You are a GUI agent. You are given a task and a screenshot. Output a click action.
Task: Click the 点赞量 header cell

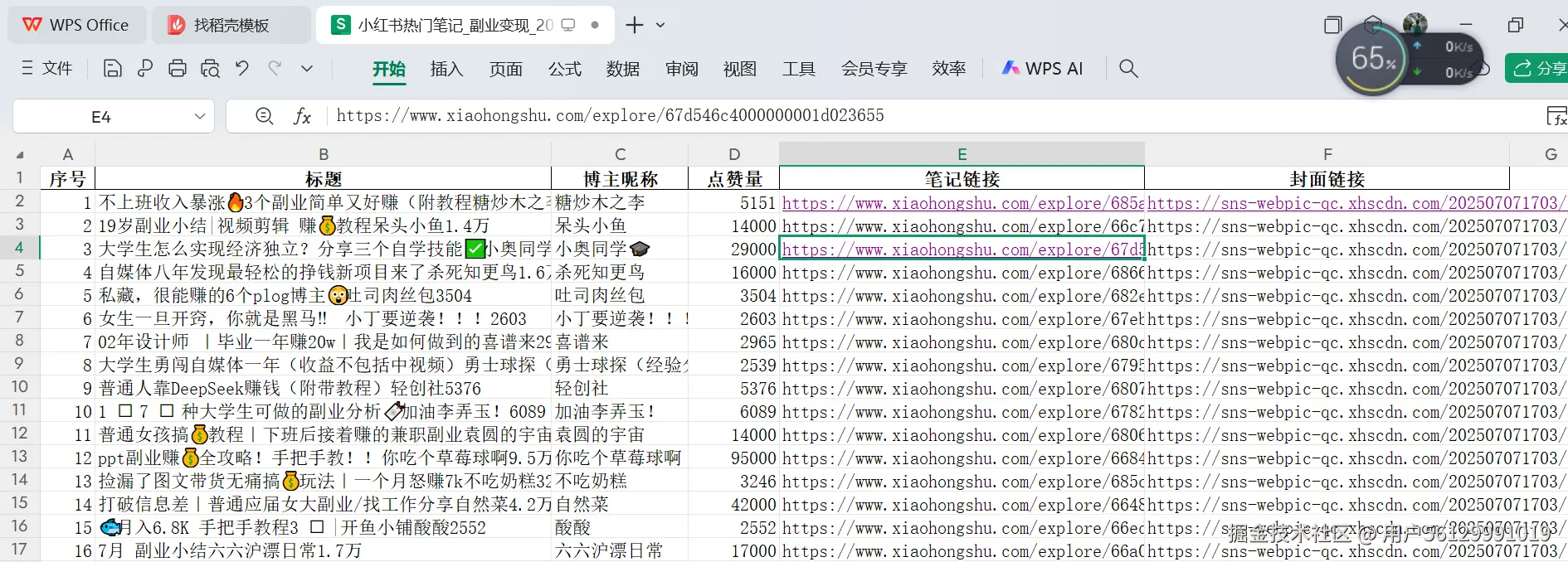point(734,178)
